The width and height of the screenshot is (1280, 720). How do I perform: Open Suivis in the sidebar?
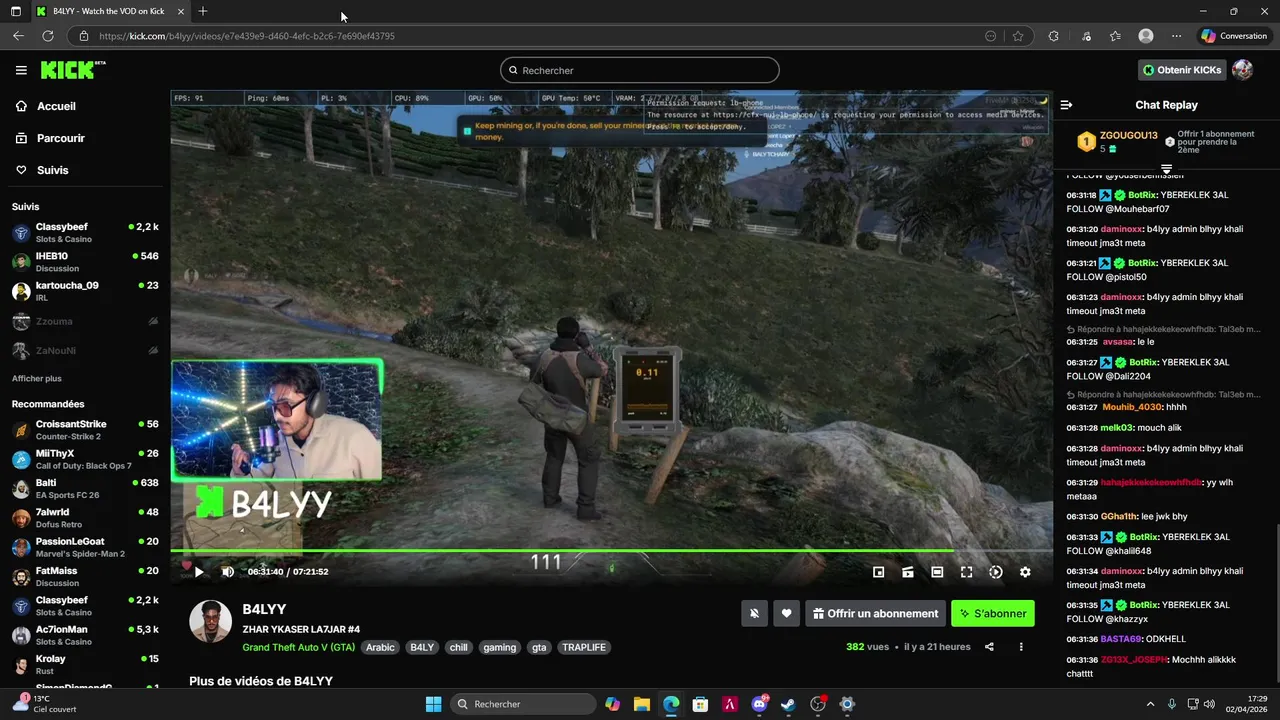click(53, 170)
